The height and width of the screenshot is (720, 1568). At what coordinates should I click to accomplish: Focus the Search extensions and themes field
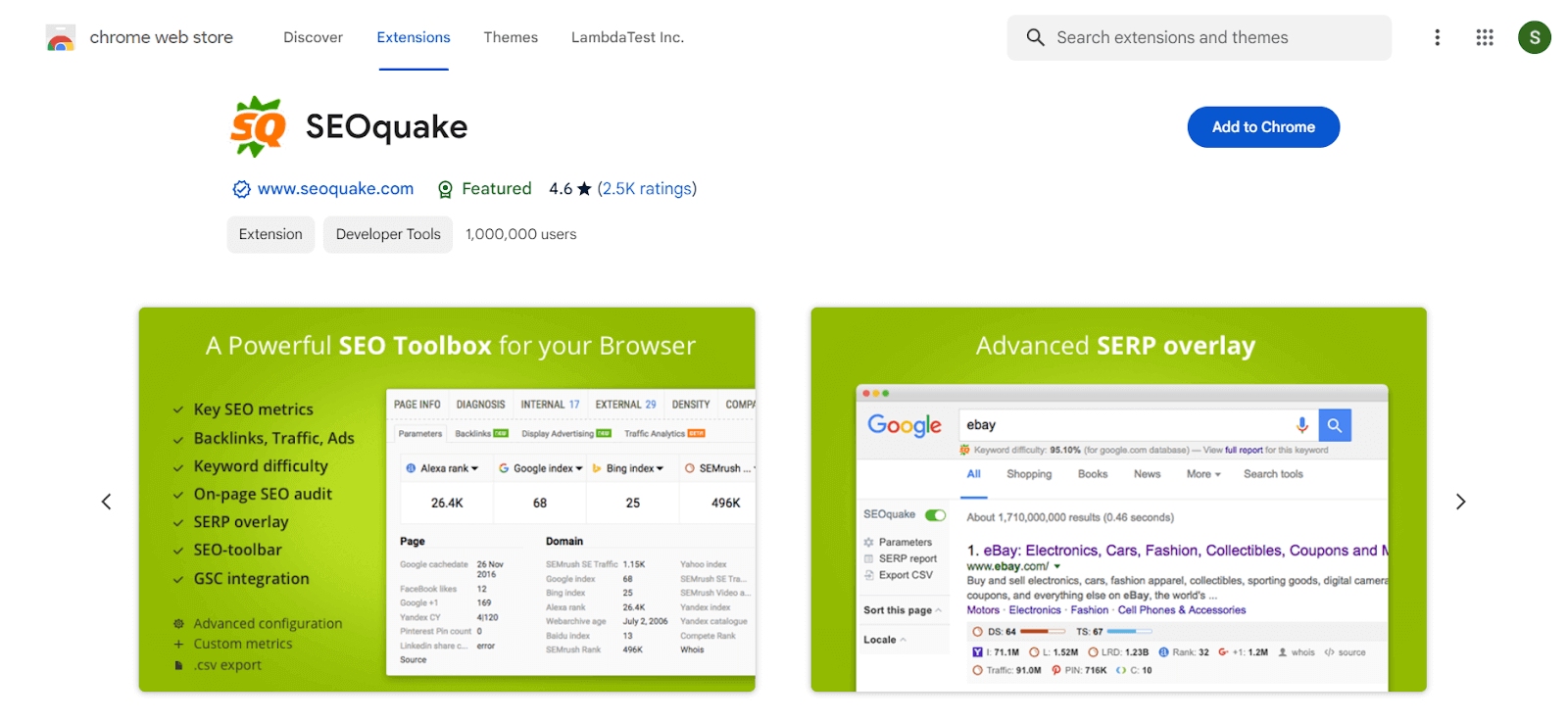[x=1199, y=37]
